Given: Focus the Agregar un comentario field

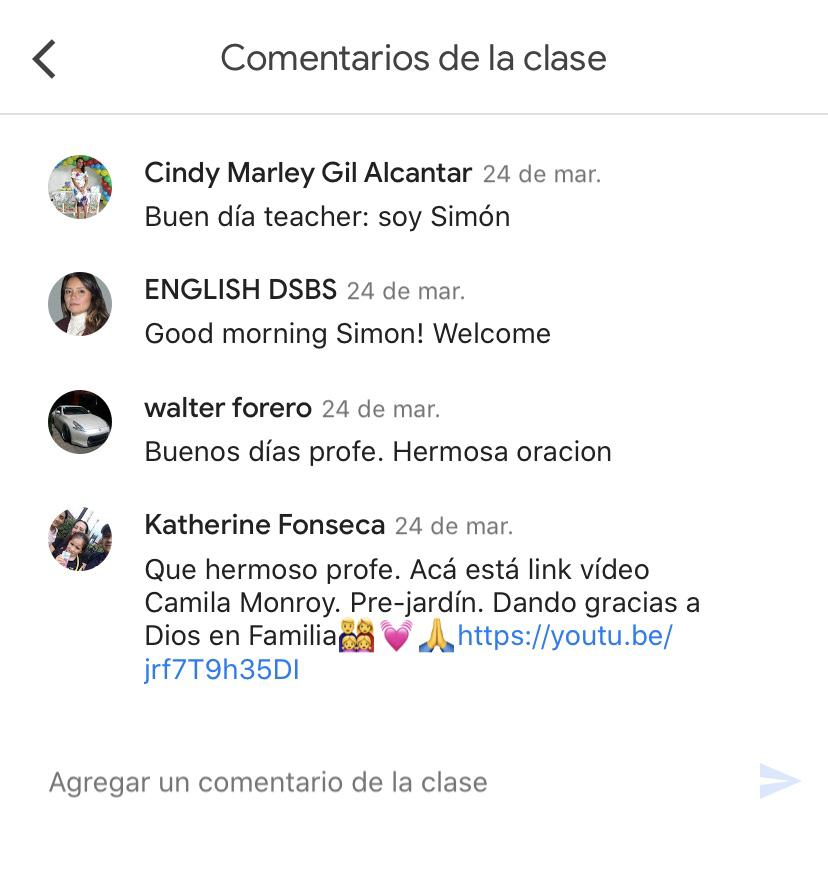Looking at the screenshot, I should [395, 782].
